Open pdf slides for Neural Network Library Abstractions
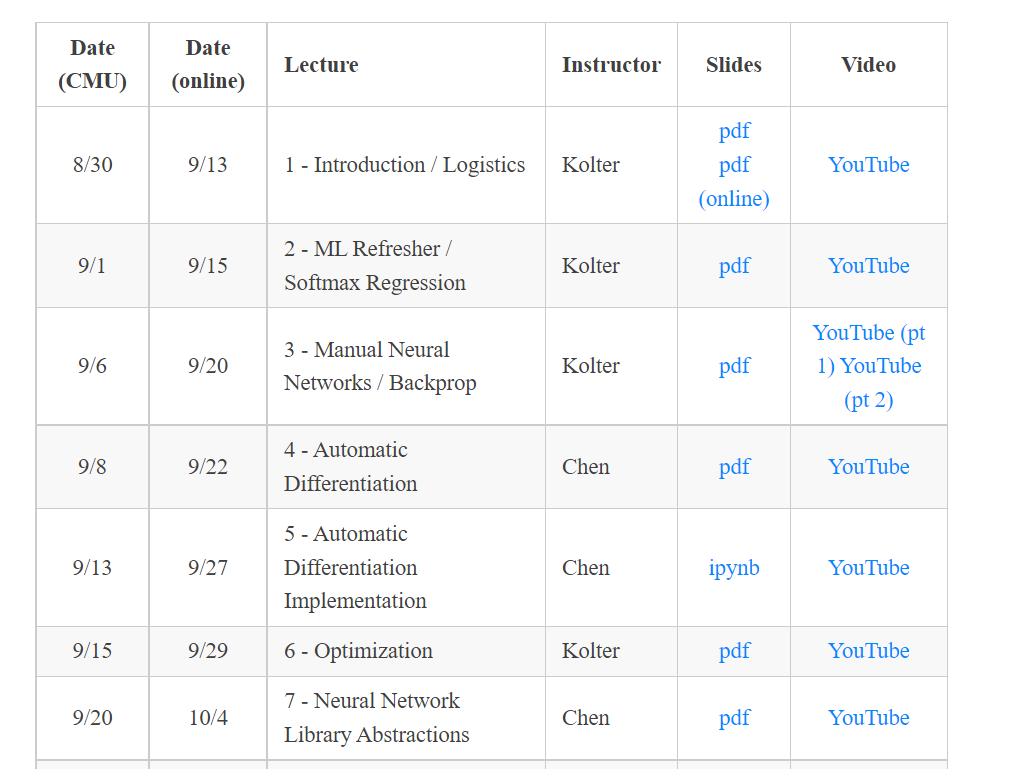This screenshot has width=1035, height=769. click(734, 718)
